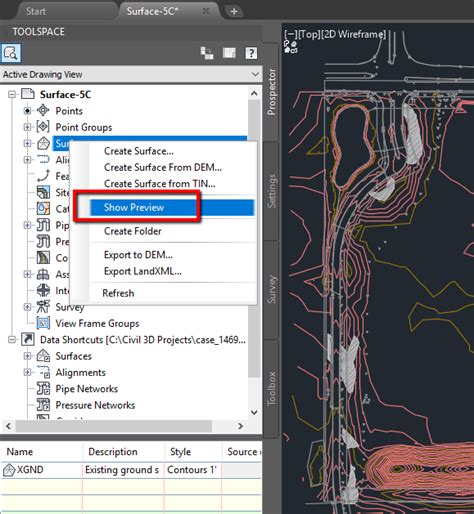Click the Points node icon

click(43, 110)
